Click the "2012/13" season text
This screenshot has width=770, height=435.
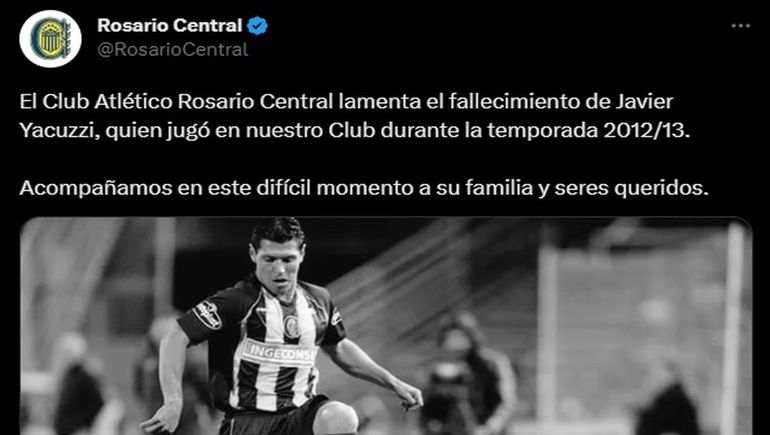point(646,131)
